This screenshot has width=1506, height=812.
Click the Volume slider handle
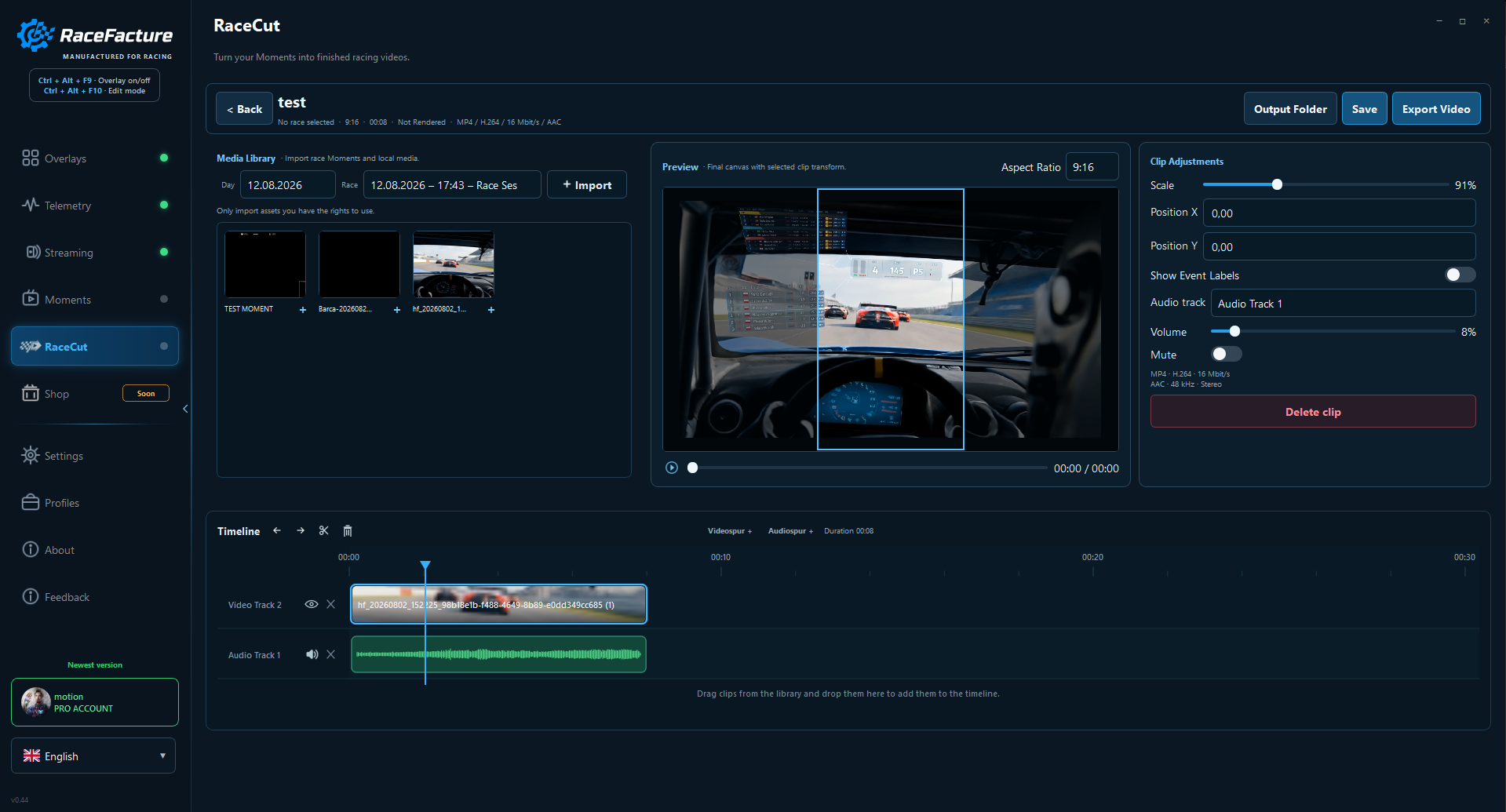tap(1234, 331)
